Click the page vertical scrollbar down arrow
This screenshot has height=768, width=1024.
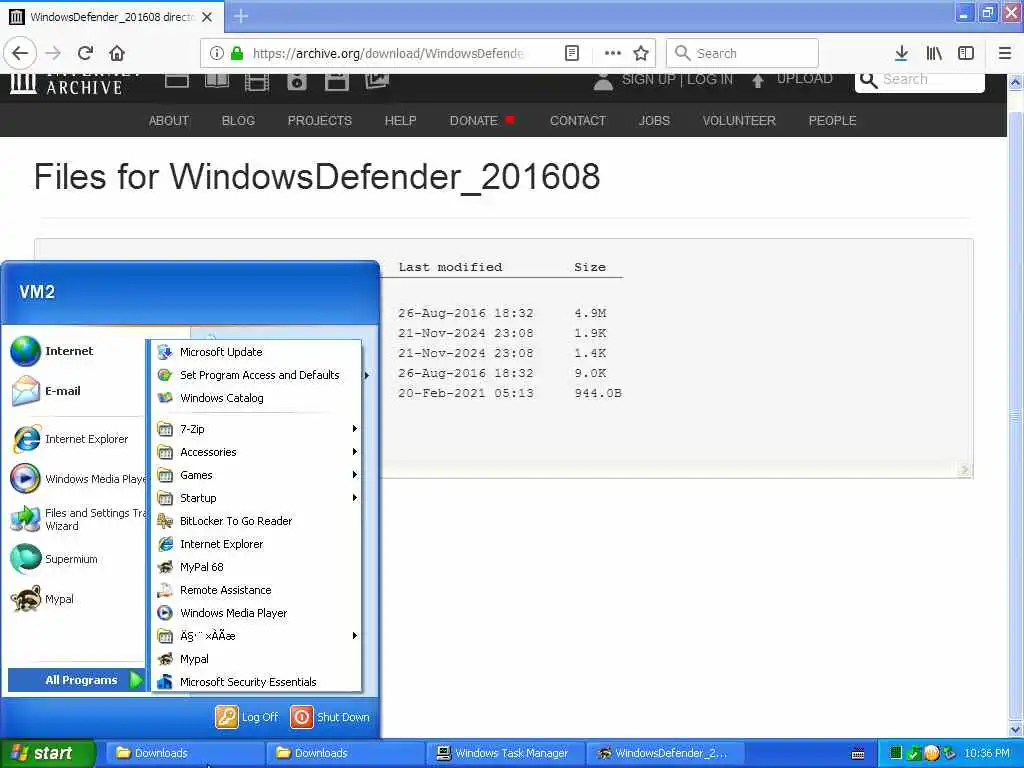[1015, 729]
